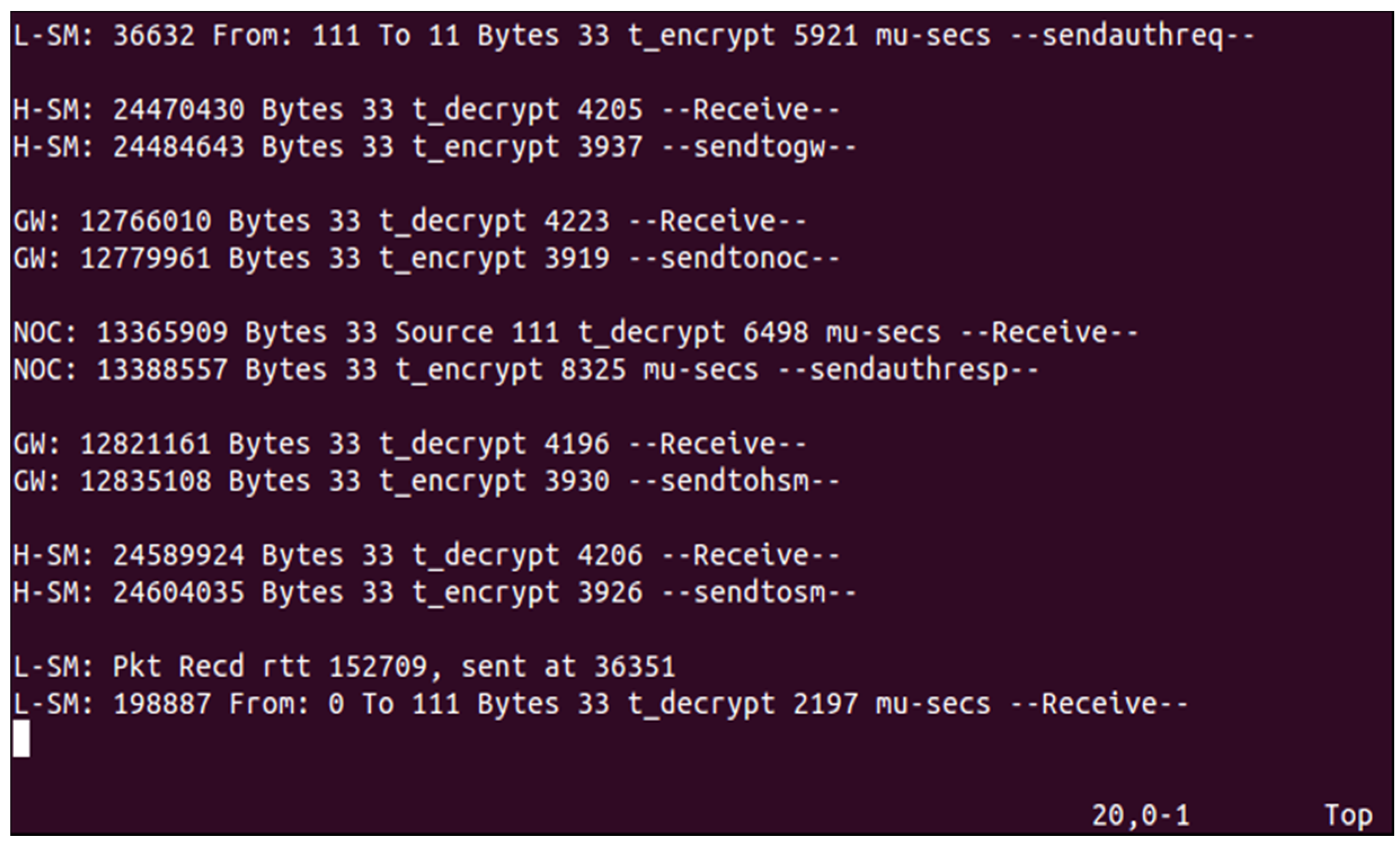Screen dimensions: 1400x847
Task: Click the timestamp 24470430 in the H-SM line
Action: pos(179,110)
